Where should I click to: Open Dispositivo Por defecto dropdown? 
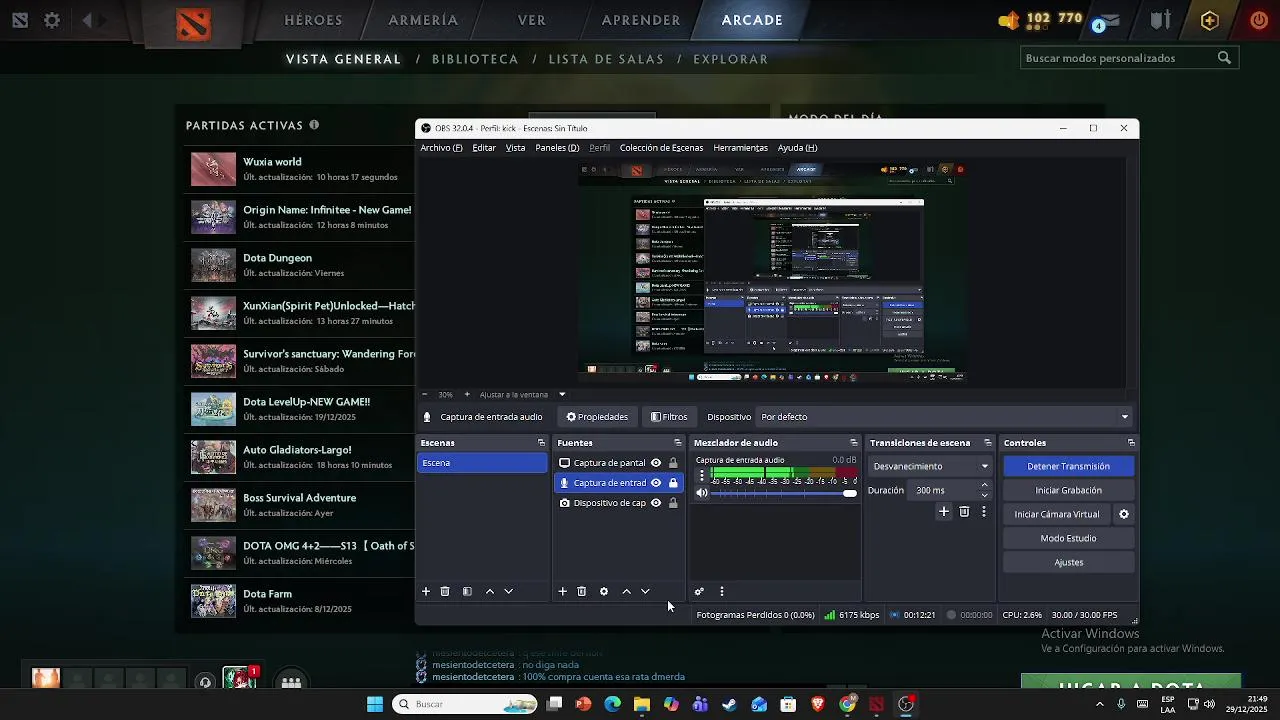[x=945, y=417]
